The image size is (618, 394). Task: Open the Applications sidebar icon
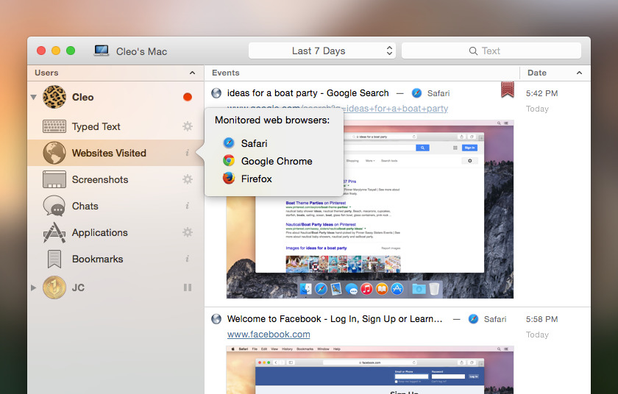[54, 232]
